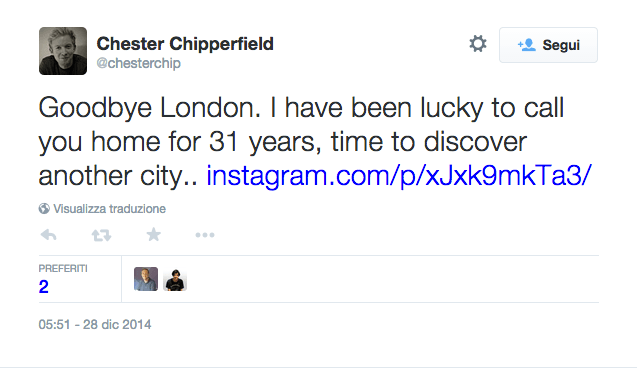Open the @chesterchip handle link

click(139, 63)
